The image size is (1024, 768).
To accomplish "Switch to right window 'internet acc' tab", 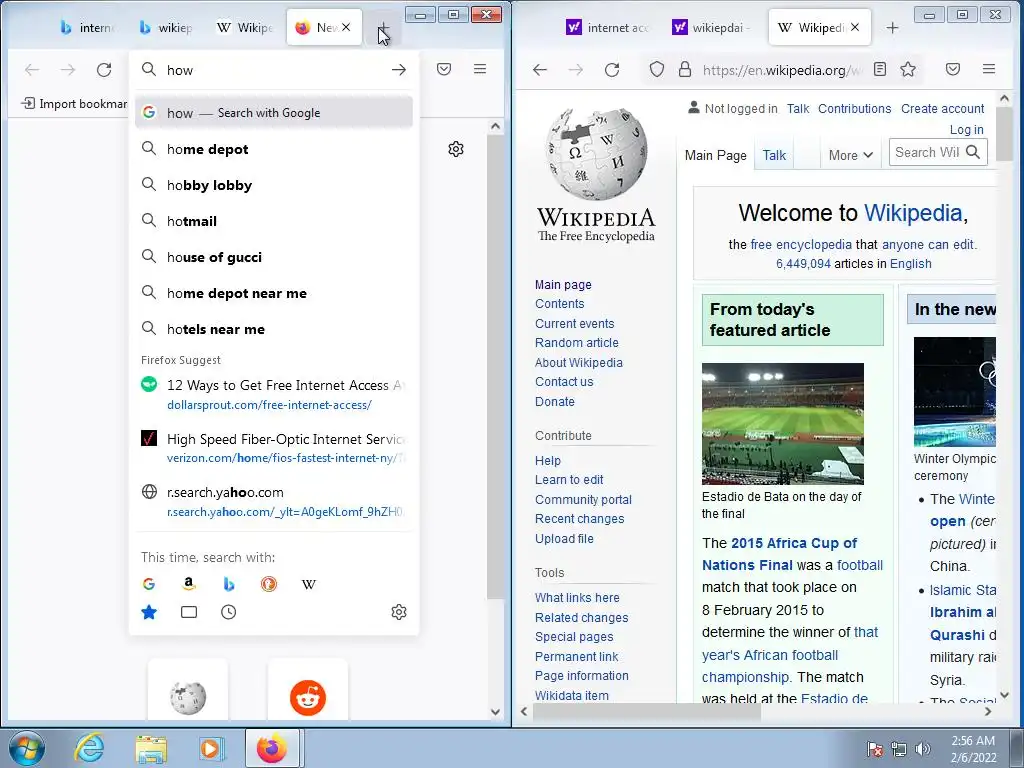I will coord(608,27).
